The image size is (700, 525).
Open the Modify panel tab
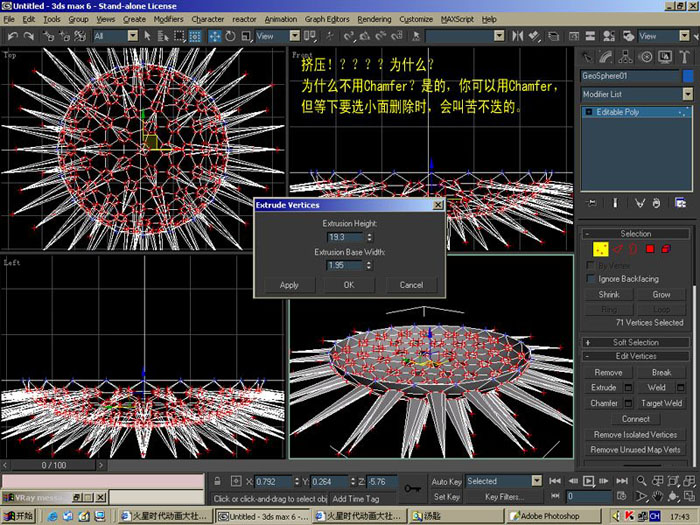click(x=606, y=57)
